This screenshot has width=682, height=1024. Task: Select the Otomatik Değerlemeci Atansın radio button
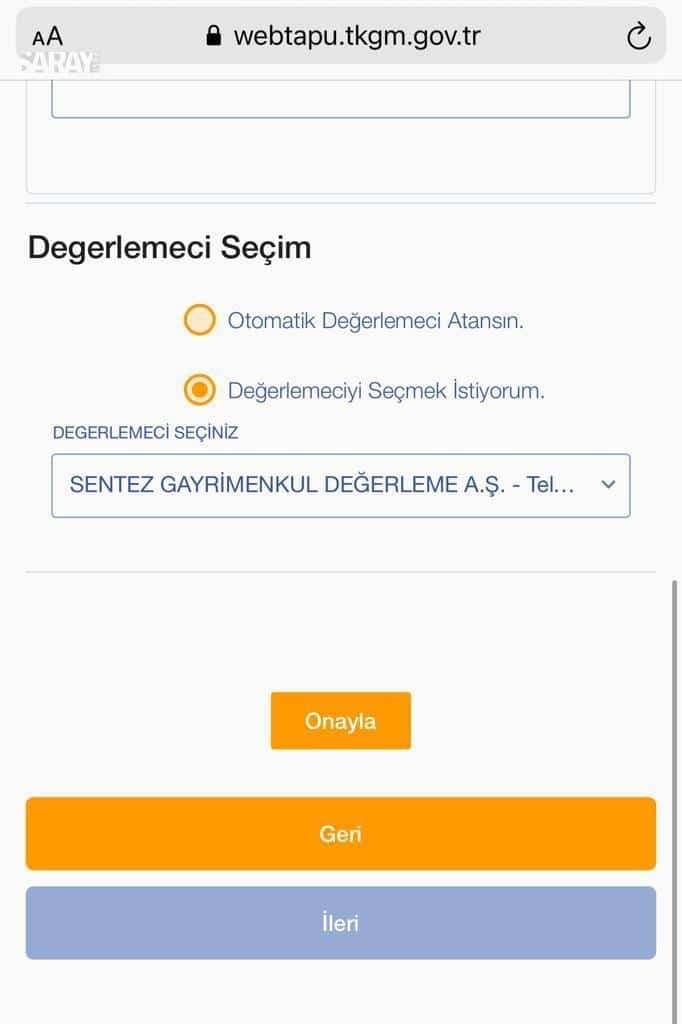(199, 320)
